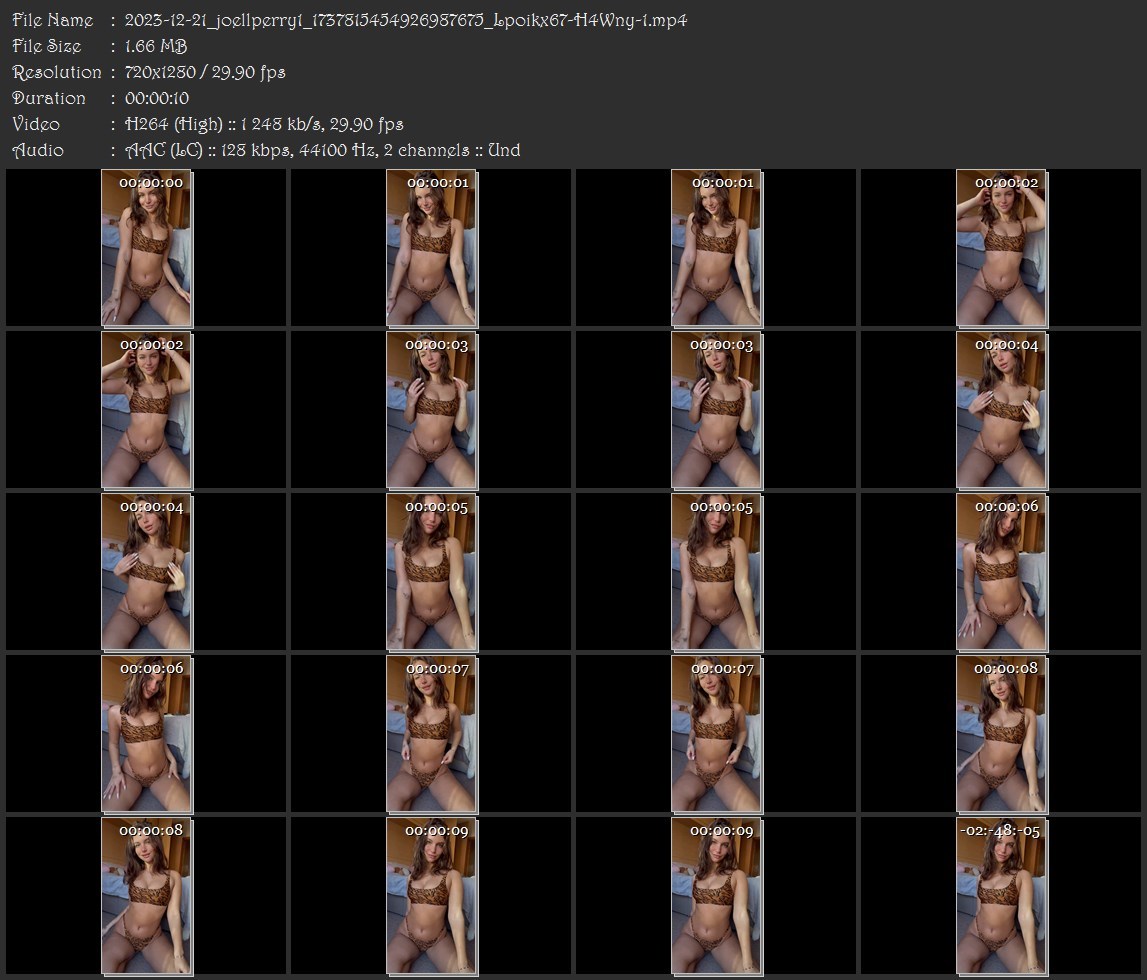Open the first 00:00:09 frame thumbnail
Screen dimensions: 1147x980
432,896
